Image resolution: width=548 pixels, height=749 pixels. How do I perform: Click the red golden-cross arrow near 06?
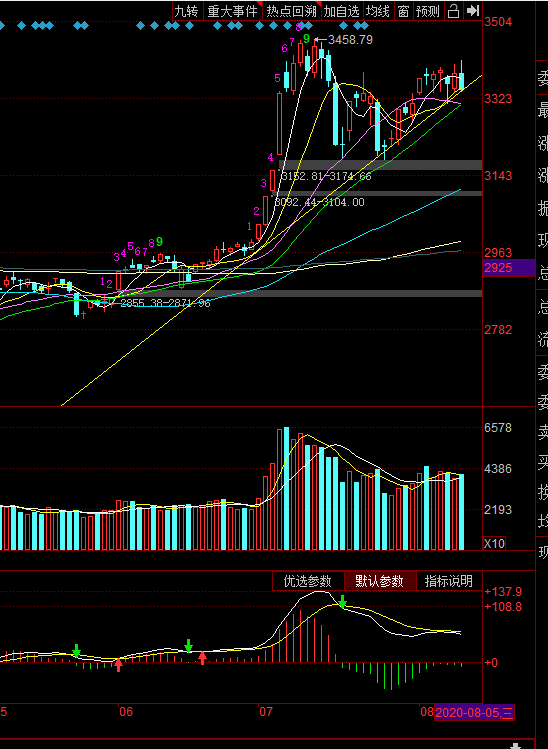tap(118, 664)
